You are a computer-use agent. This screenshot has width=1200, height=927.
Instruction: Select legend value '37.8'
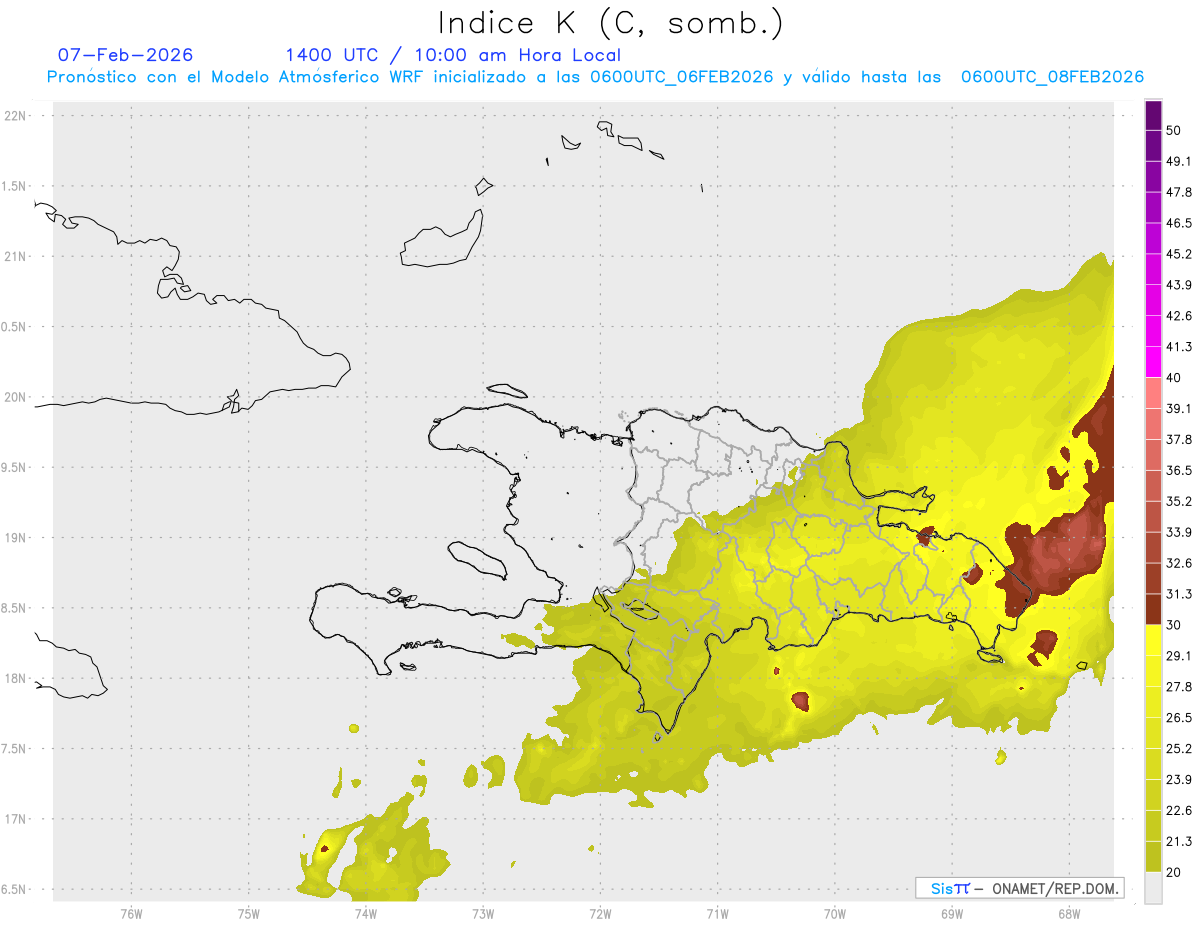pyautogui.click(x=1179, y=440)
